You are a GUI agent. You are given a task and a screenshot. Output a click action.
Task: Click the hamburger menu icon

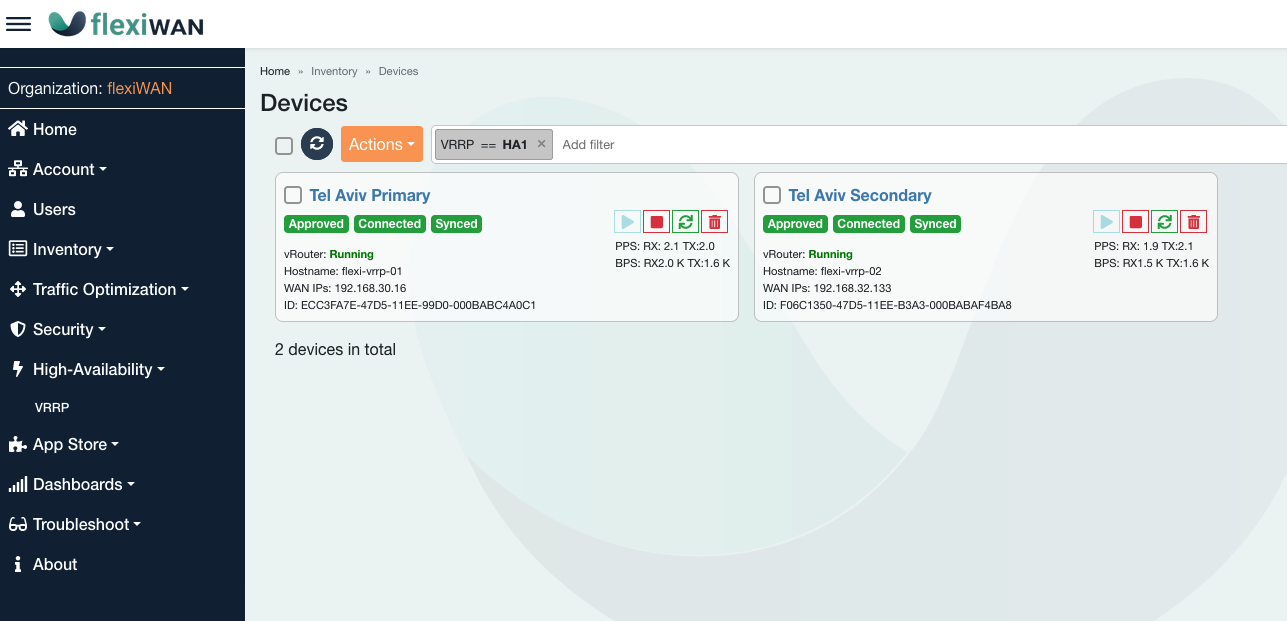18,24
